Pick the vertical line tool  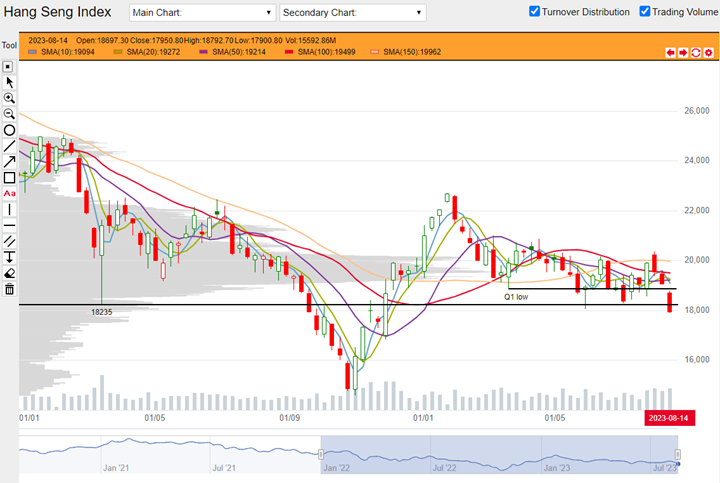click(x=9, y=209)
